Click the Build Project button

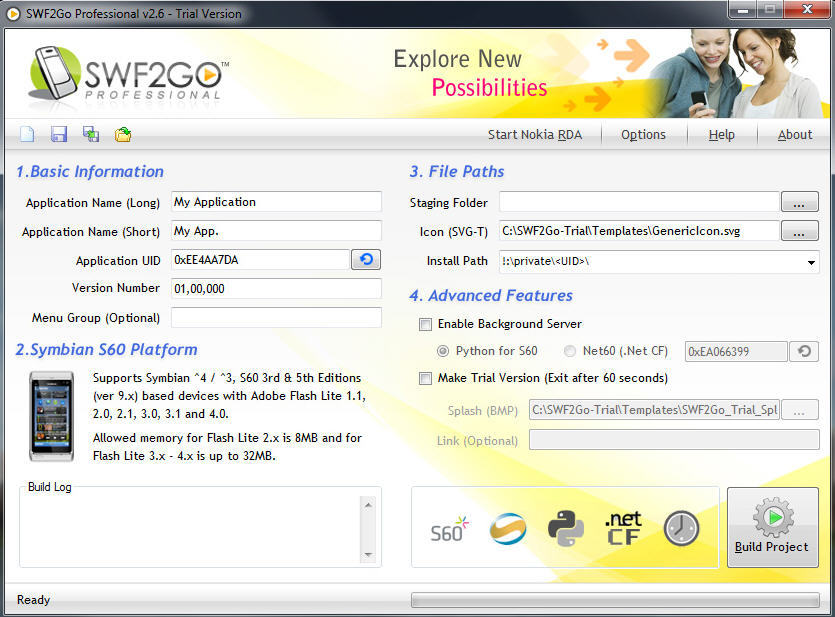tap(772, 527)
